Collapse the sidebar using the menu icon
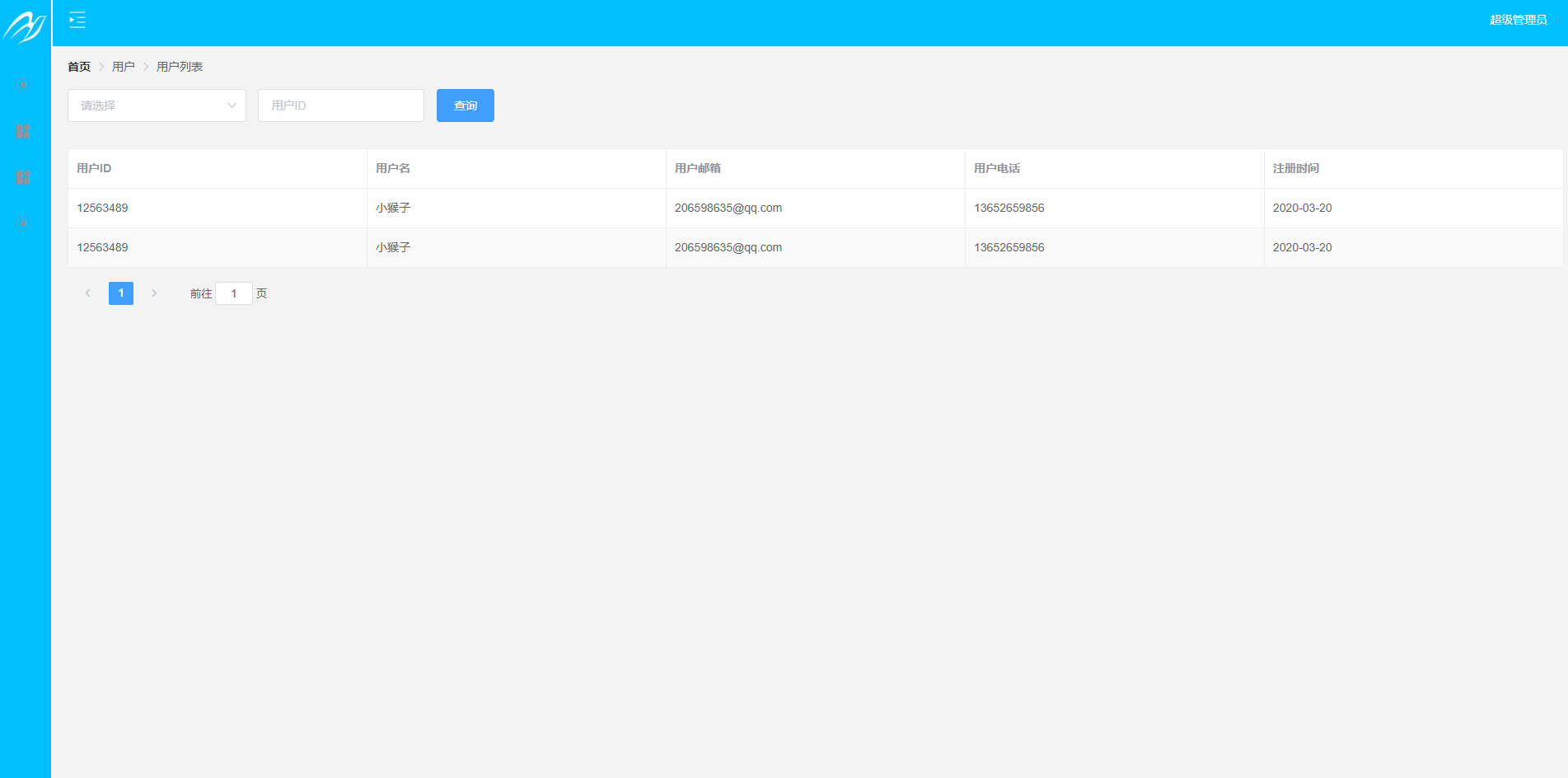The height and width of the screenshot is (778, 1568). coord(77,20)
